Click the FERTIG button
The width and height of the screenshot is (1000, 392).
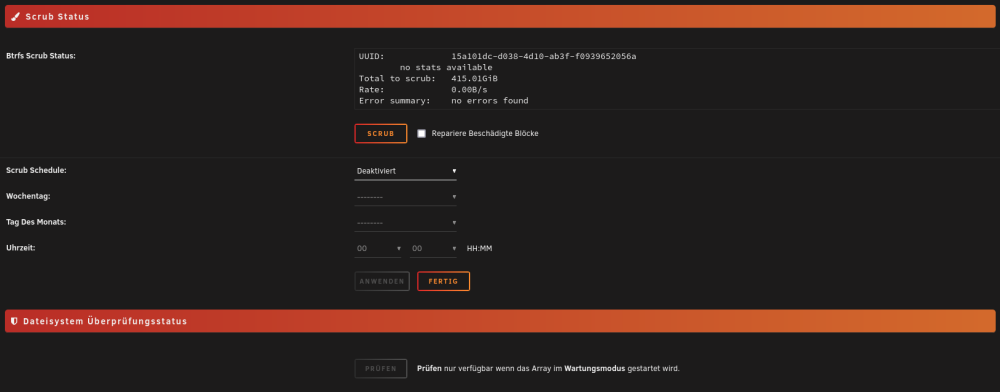tap(443, 281)
